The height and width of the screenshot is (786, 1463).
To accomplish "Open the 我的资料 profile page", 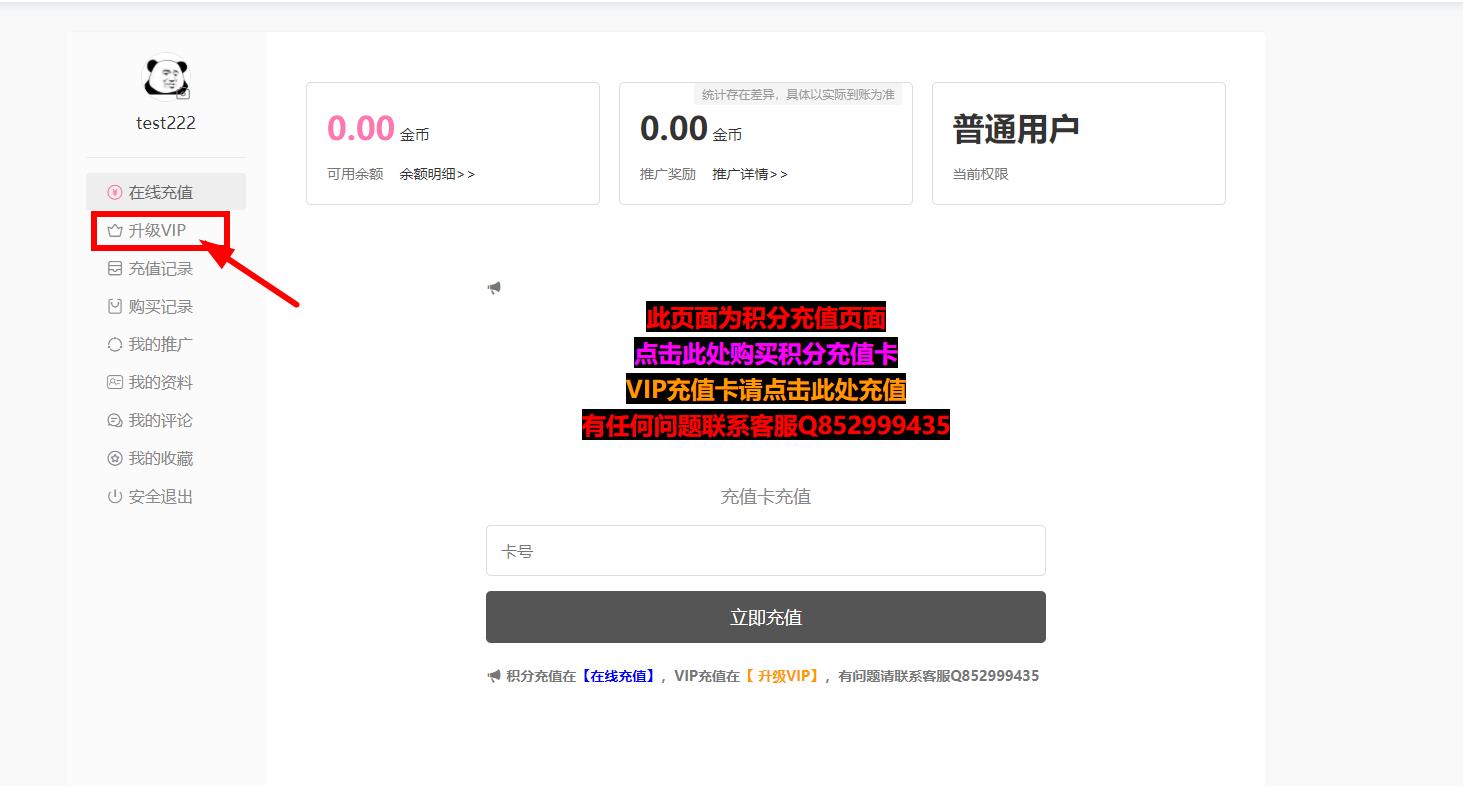I will click(166, 382).
